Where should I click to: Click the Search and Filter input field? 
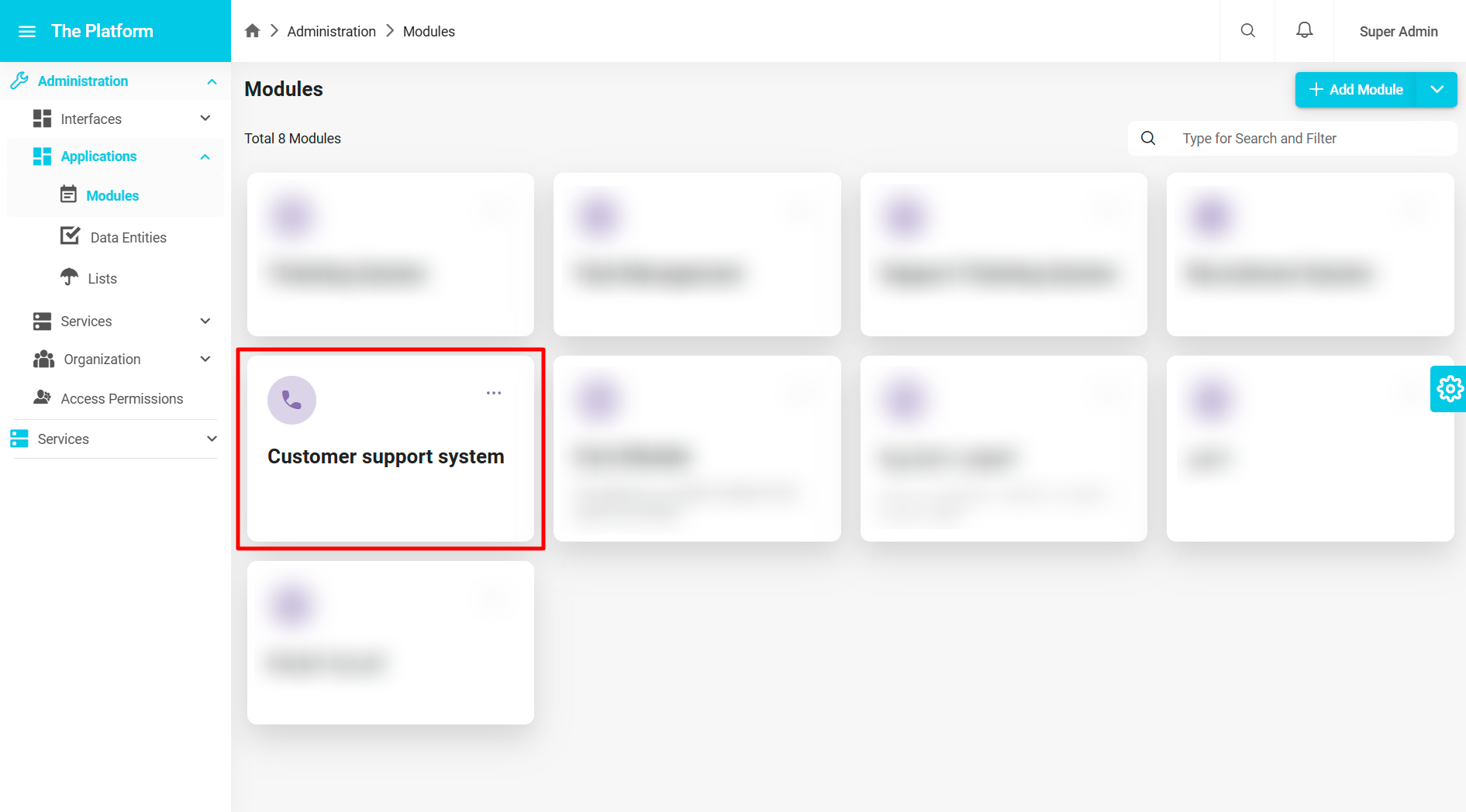(1310, 139)
